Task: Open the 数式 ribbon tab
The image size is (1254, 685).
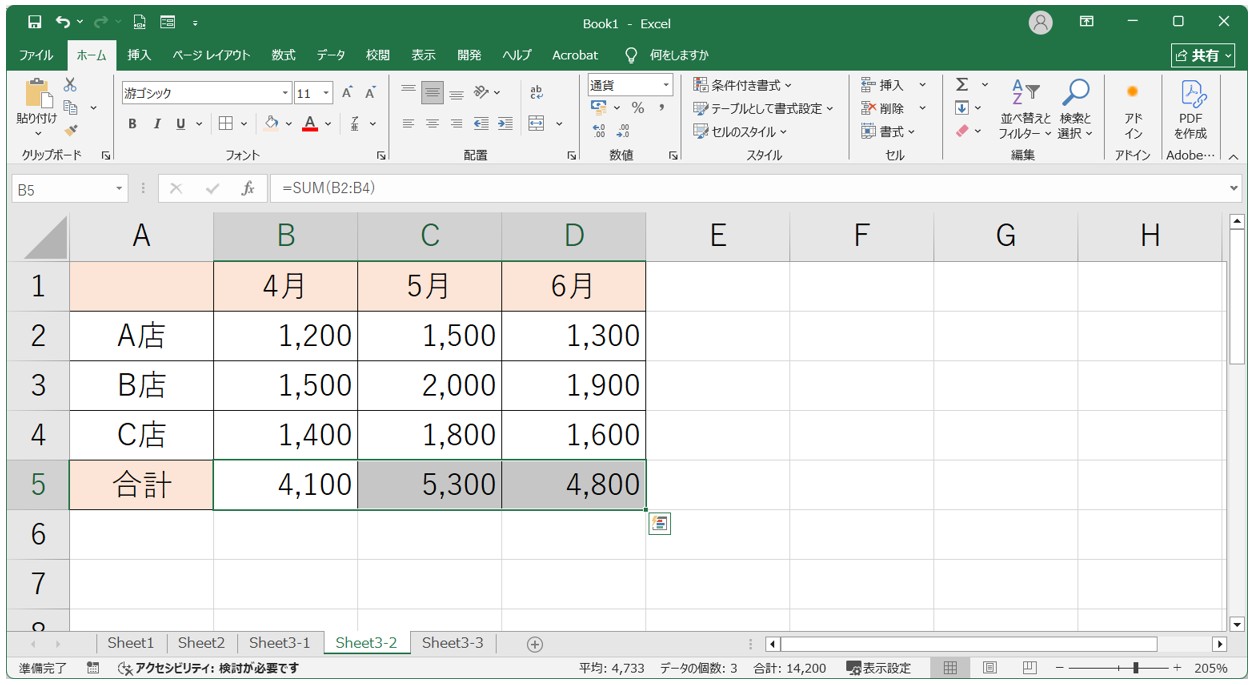Action: (x=283, y=55)
